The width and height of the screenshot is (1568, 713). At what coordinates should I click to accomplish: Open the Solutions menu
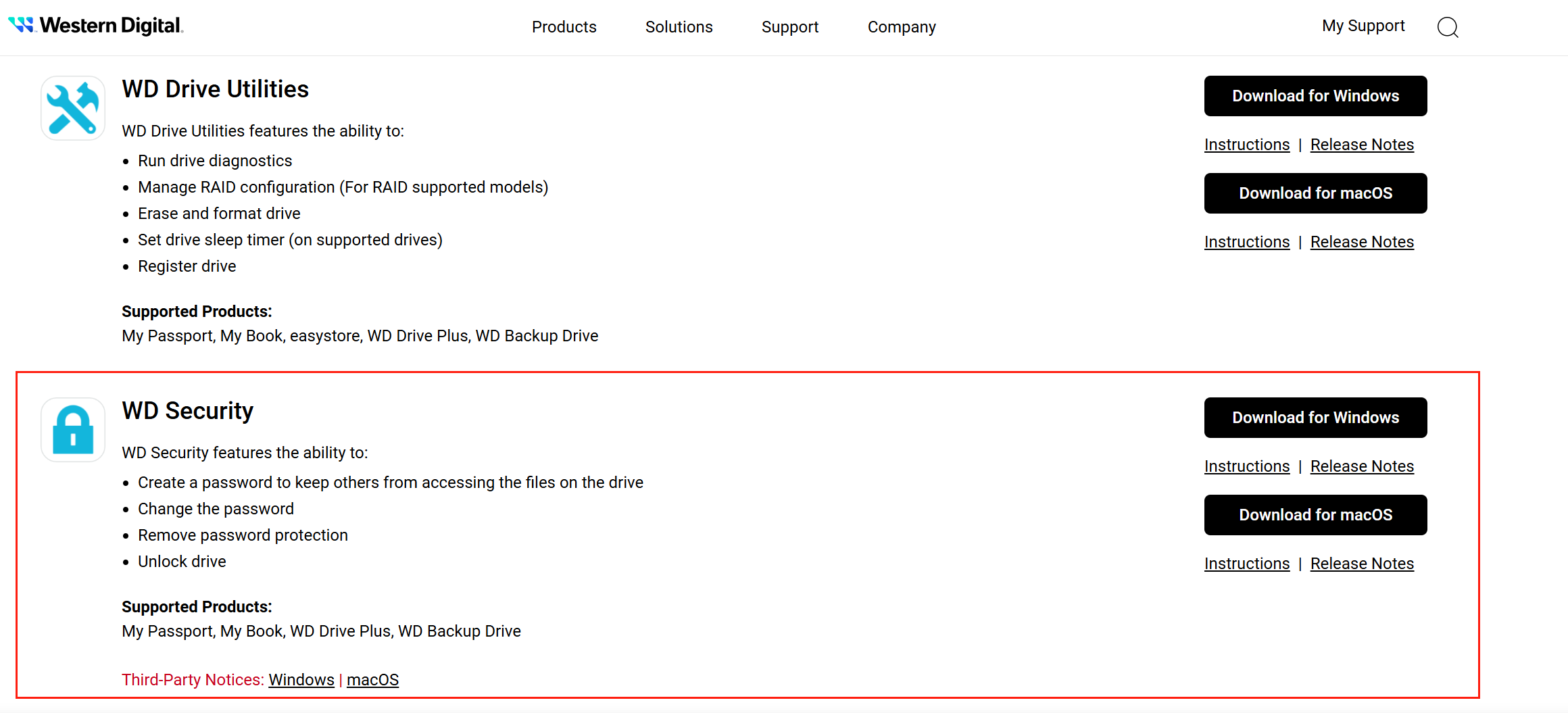coord(679,27)
